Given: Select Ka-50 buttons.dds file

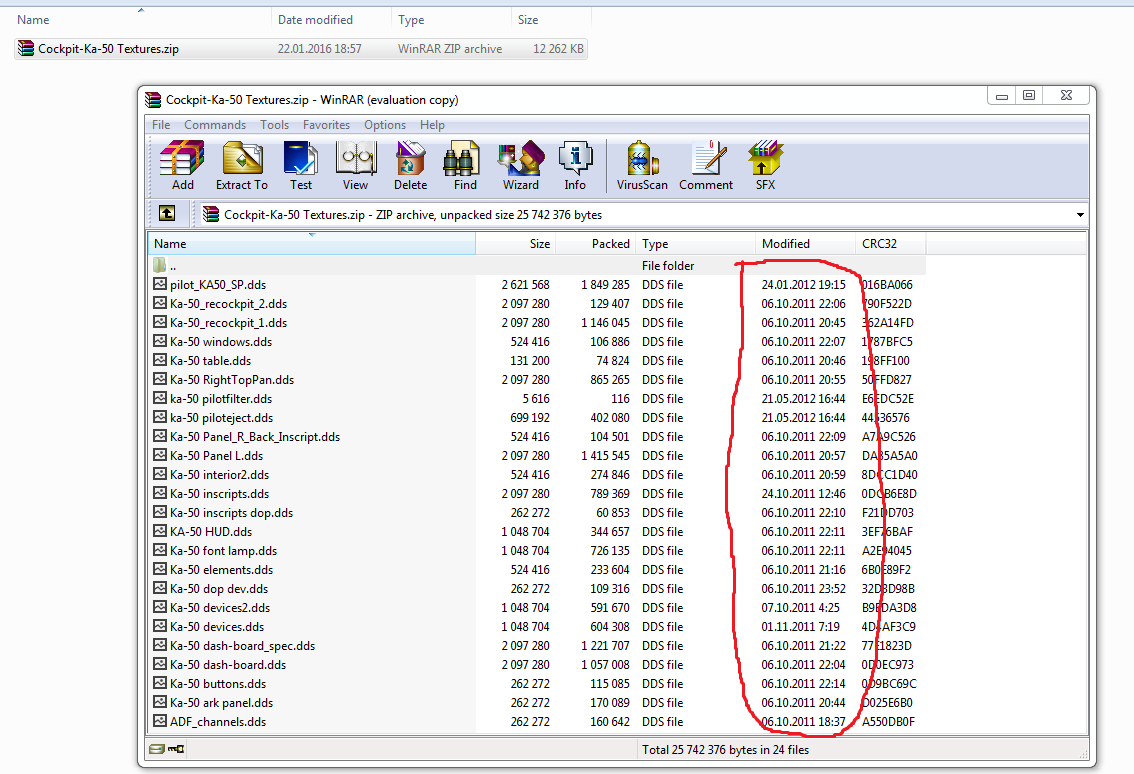Looking at the screenshot, I should (x=218, y=684).
